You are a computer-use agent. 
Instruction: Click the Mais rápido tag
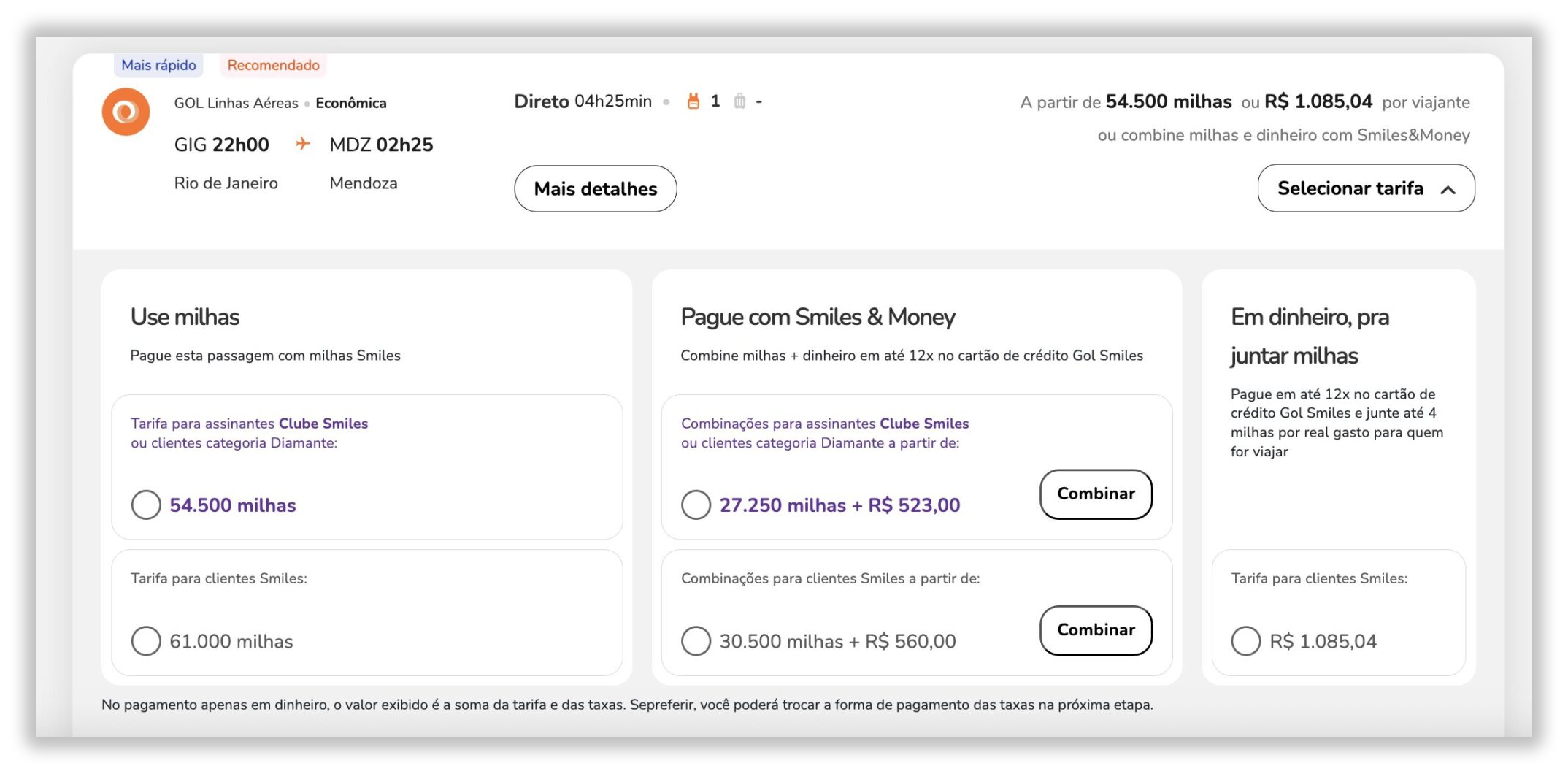158,65
